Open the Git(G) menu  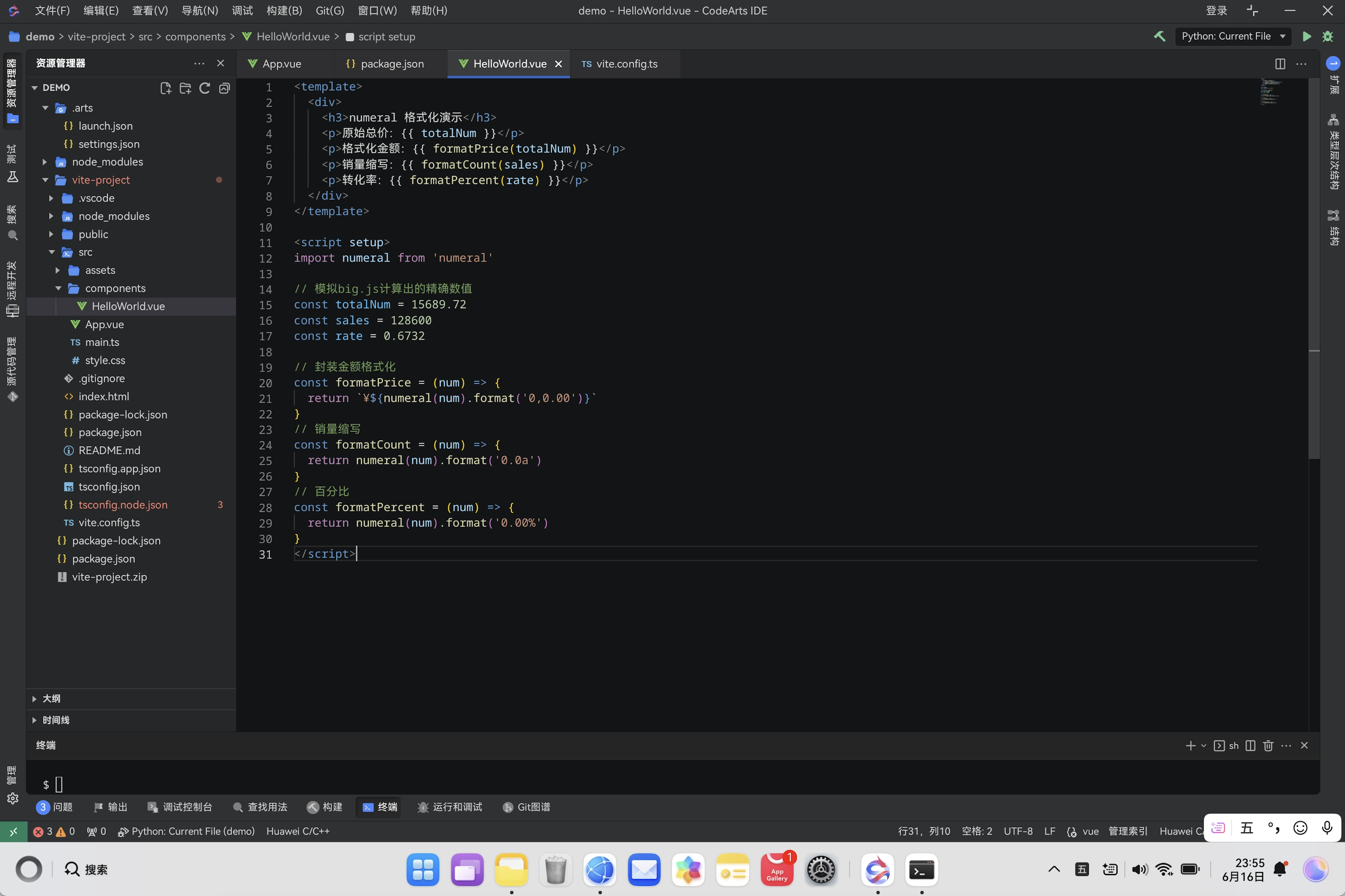click(x=330, y=11)
